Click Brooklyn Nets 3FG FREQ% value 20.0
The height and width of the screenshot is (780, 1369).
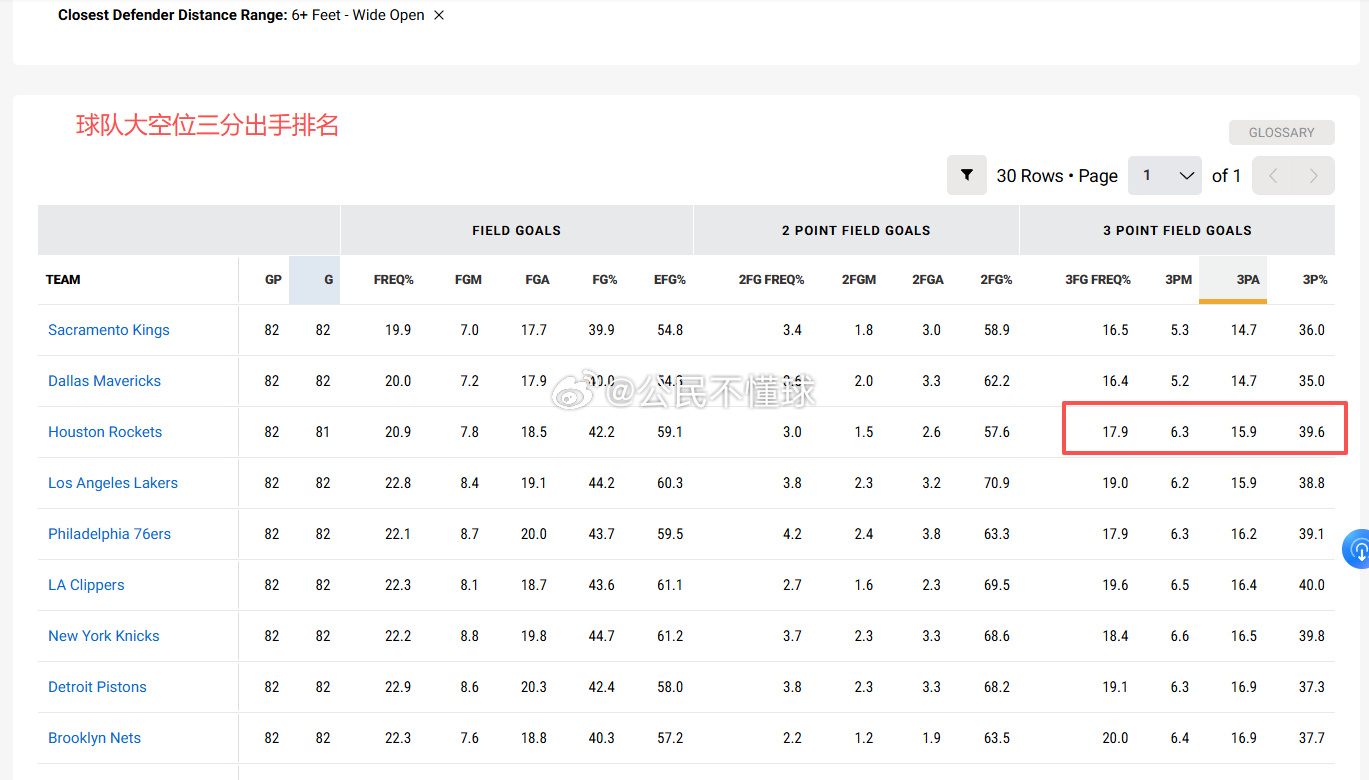click(x=1115, y=738)
